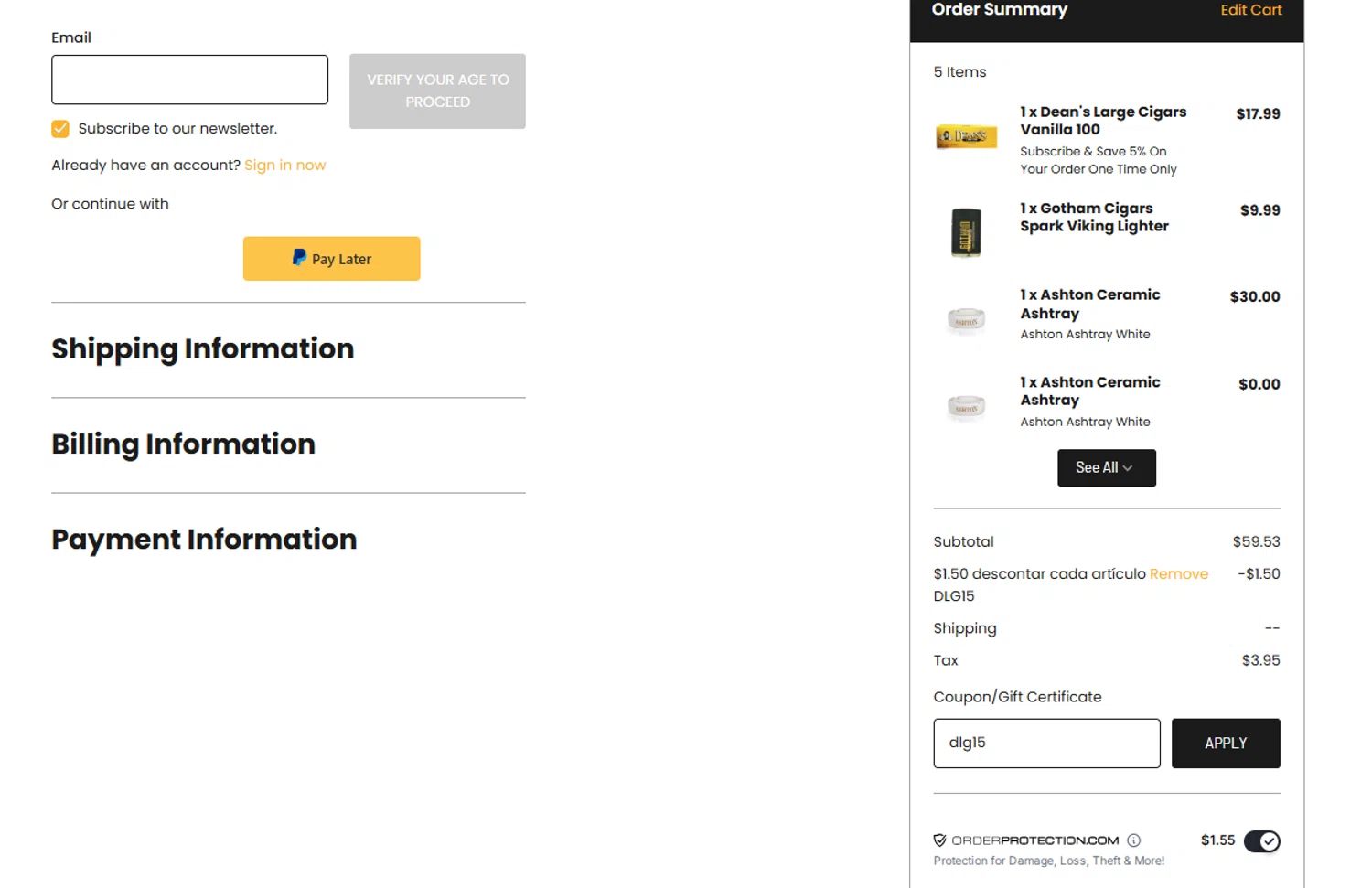The width and height of the screenshot is (1372, 888).
Task: Open Gotham Cigars lighter thumbnail
Action: (966, 231)
